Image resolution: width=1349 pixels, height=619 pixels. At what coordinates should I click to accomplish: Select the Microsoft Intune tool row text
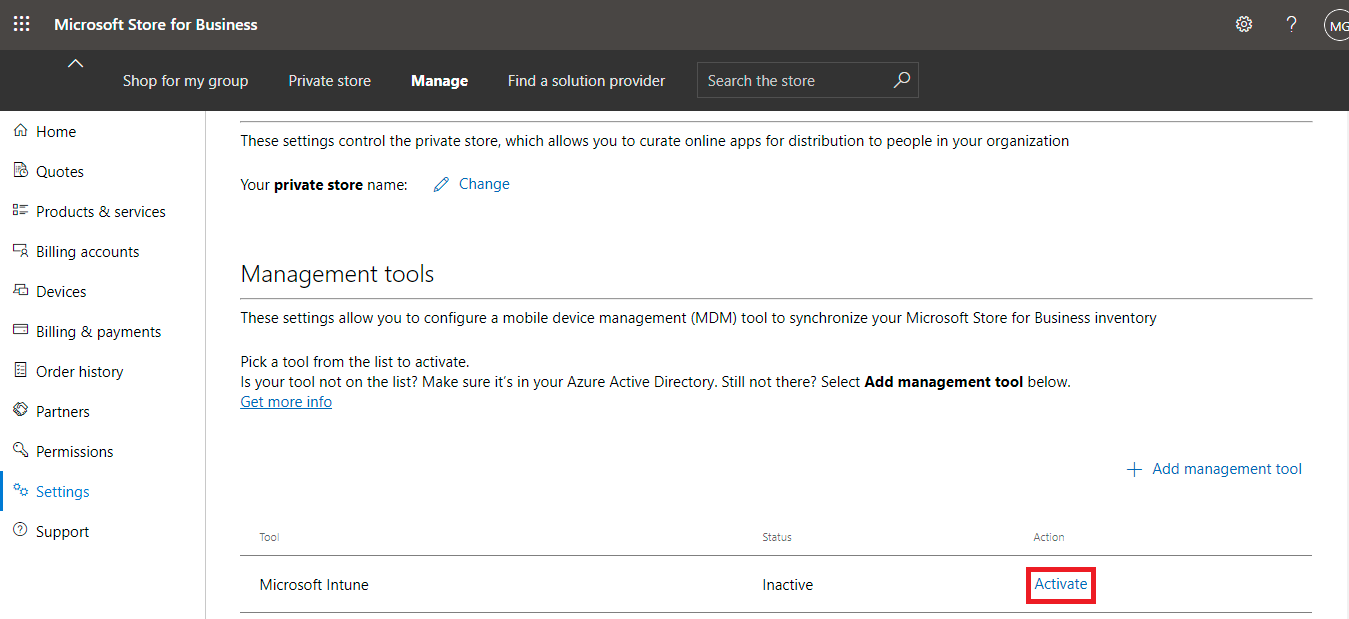[314, 585]
